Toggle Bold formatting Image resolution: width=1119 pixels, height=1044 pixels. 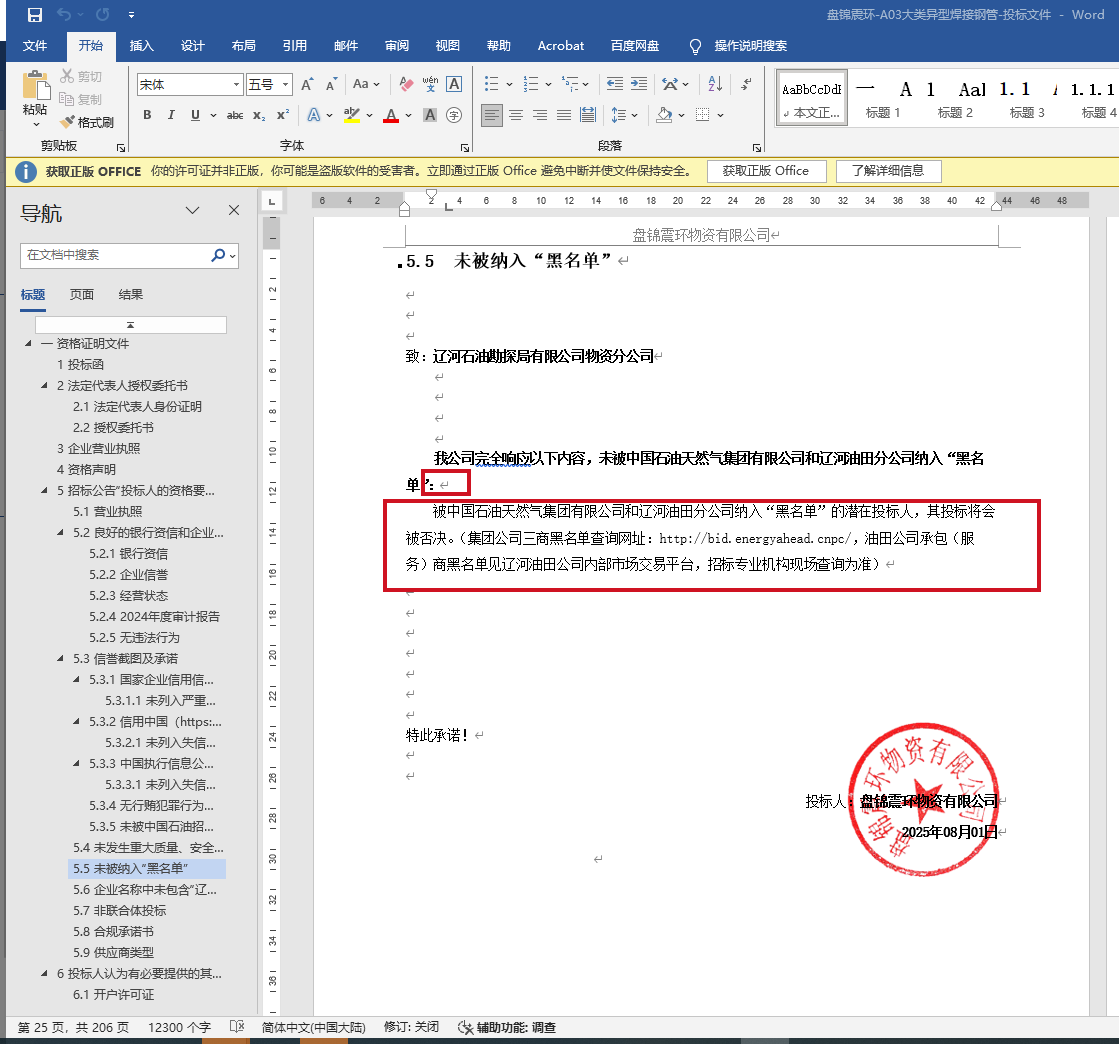click(x=147, y=115)
